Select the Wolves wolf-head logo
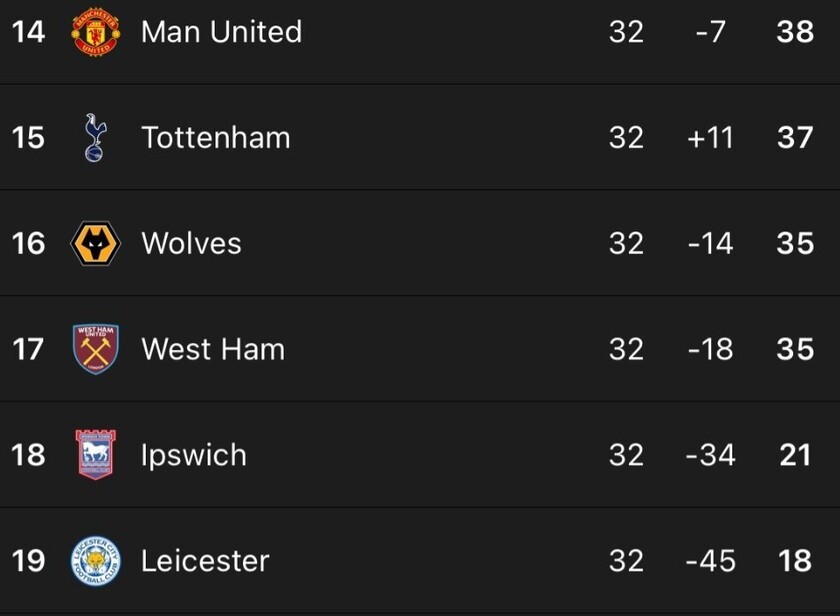 (x=96, y=244)
